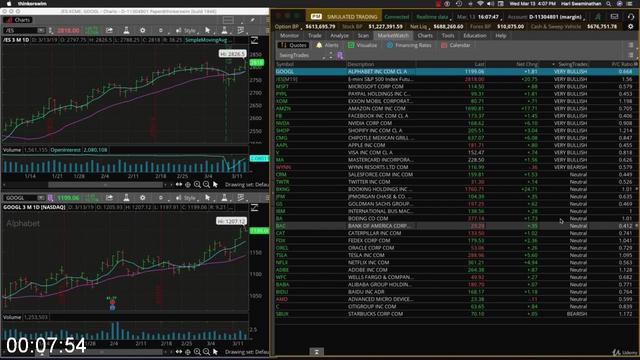This screenshot has width=640, height=360.
Task: Open the Realtime data dropdown
Action: pyautogui.click(x=433, y=17)
